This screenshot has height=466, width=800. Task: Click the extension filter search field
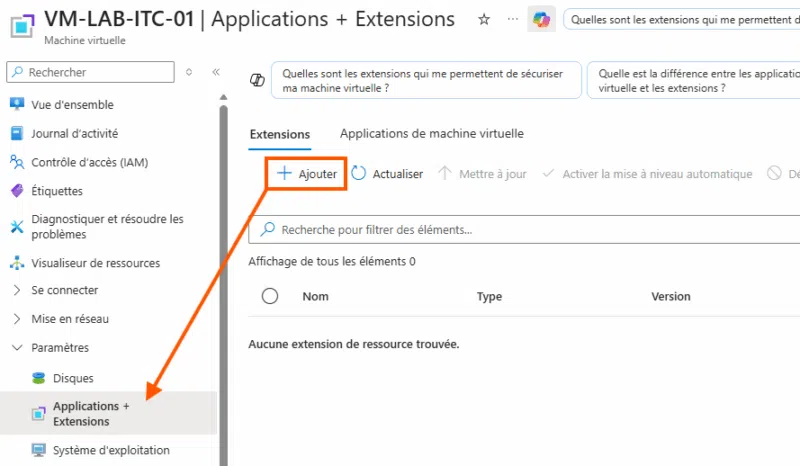pos(530,230)
